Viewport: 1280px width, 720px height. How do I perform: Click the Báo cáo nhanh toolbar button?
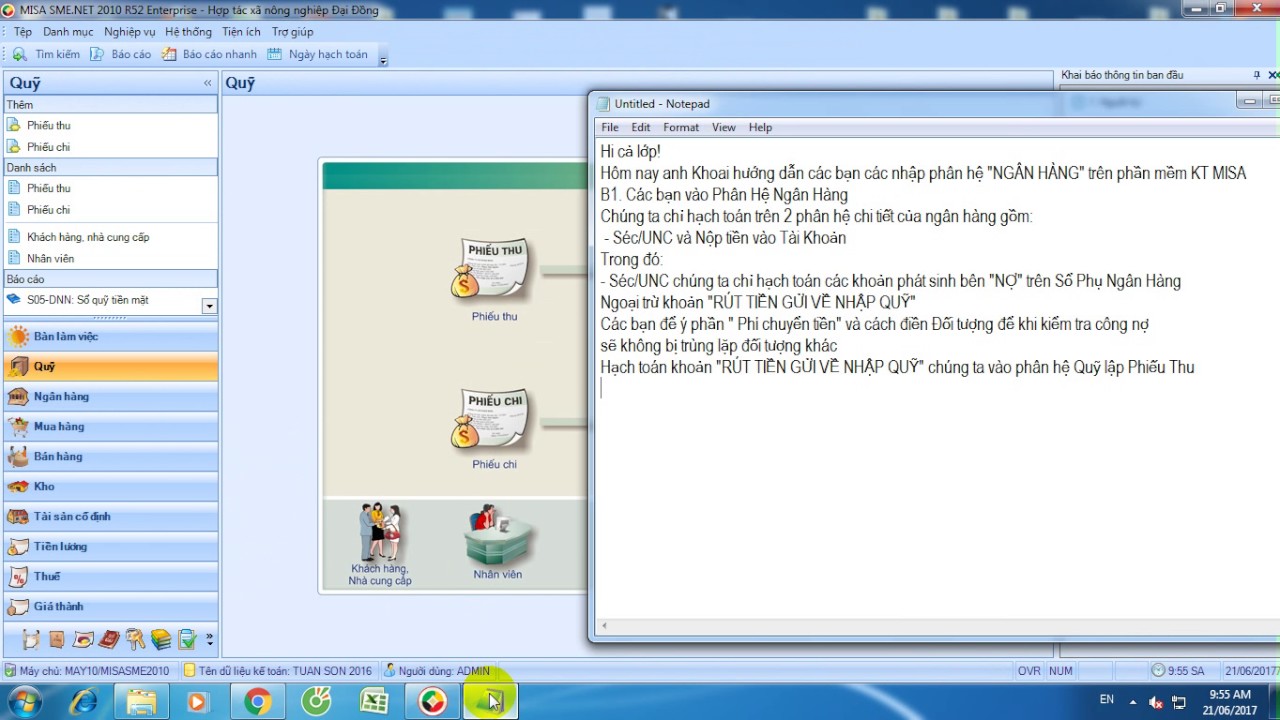coord(210,54)
